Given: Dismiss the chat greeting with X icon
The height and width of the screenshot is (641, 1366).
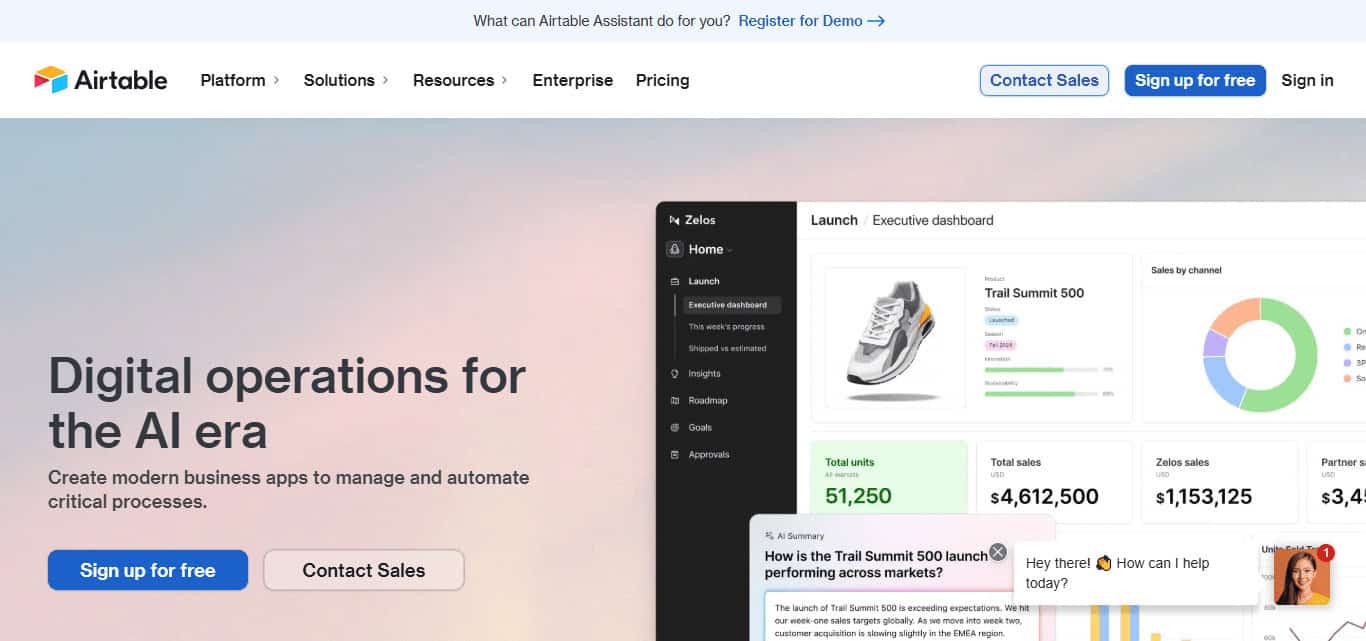Looking at the screenshot, I should tap(997, 552).
